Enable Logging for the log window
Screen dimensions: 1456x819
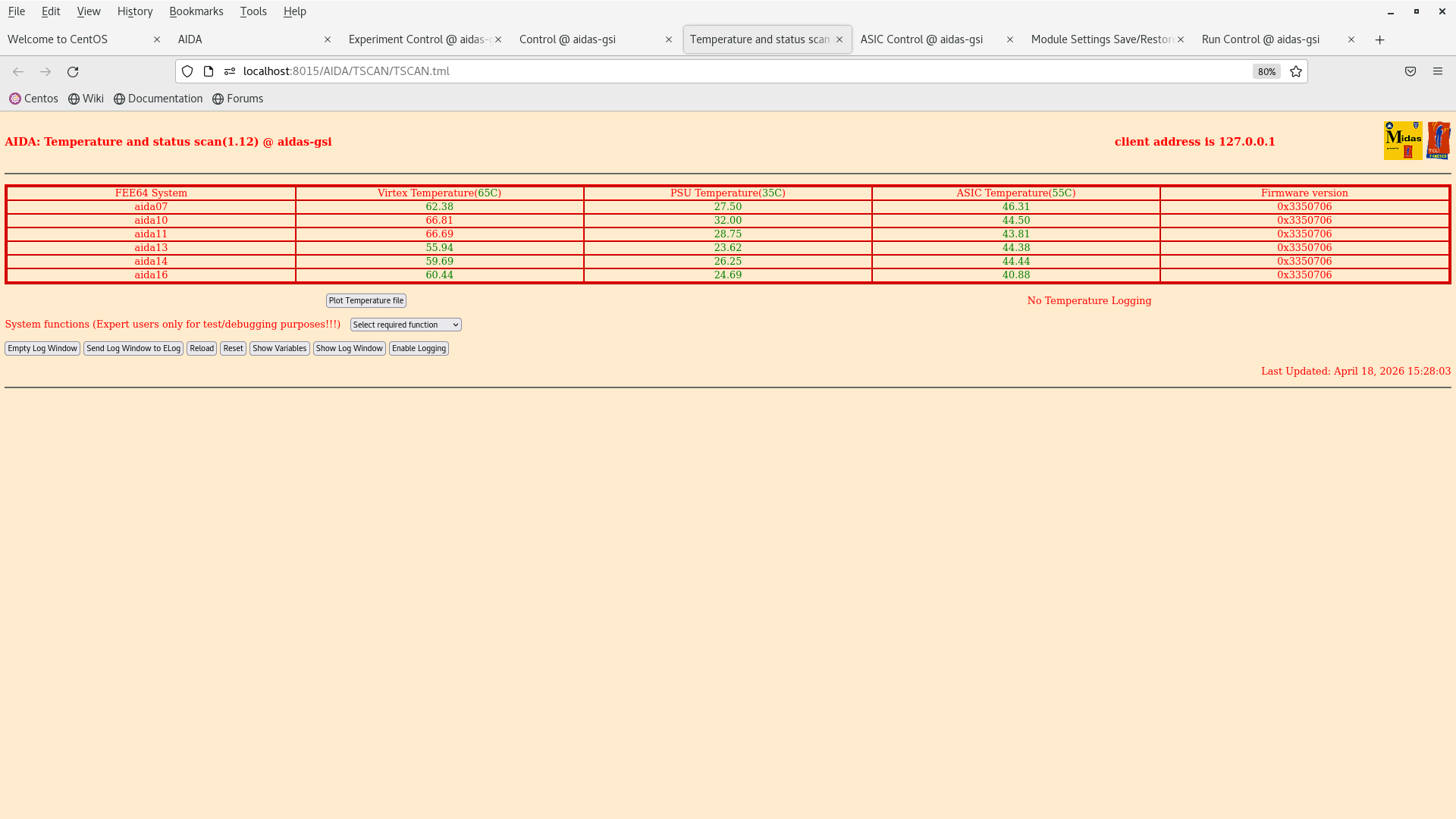(419, 348)
